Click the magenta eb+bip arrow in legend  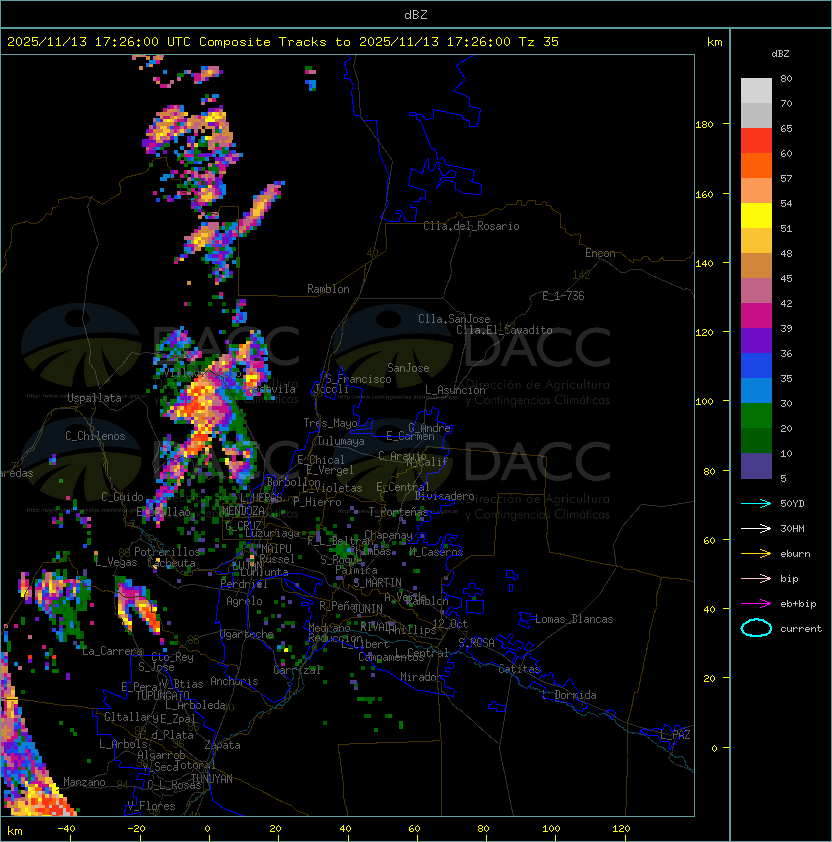(x=756, y=604)
